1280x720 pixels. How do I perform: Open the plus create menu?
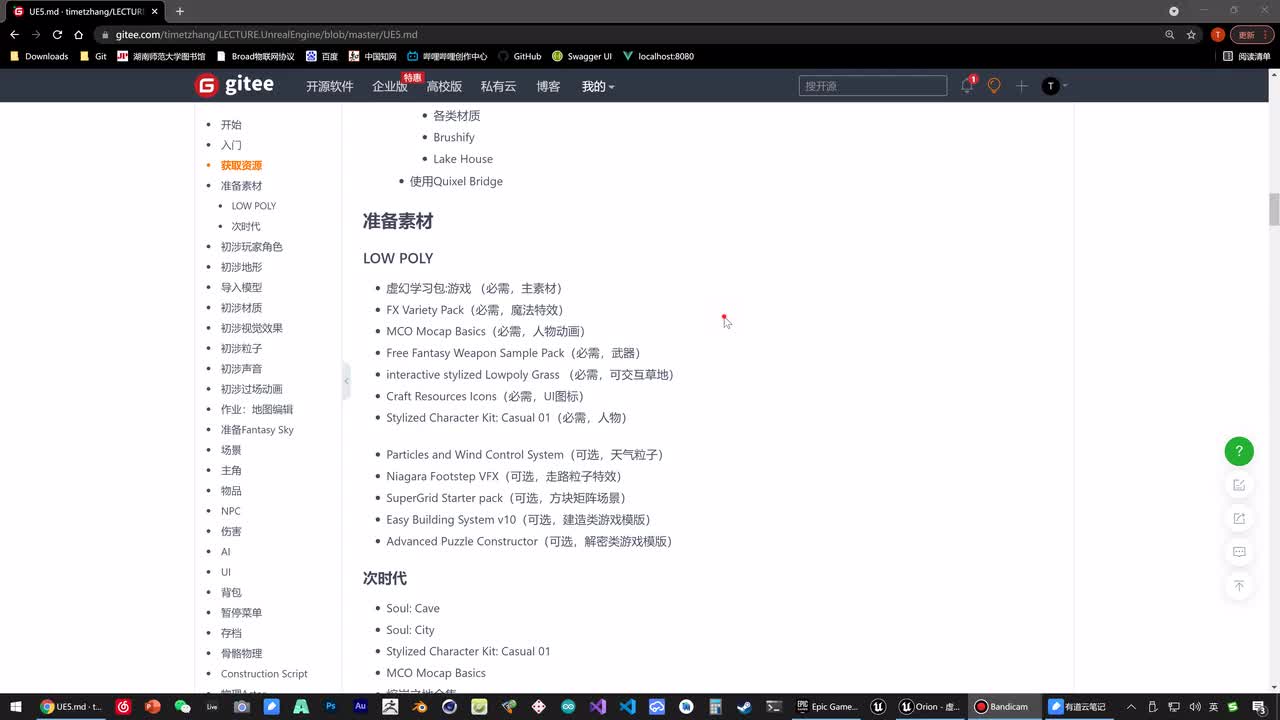pos(1021,86)
